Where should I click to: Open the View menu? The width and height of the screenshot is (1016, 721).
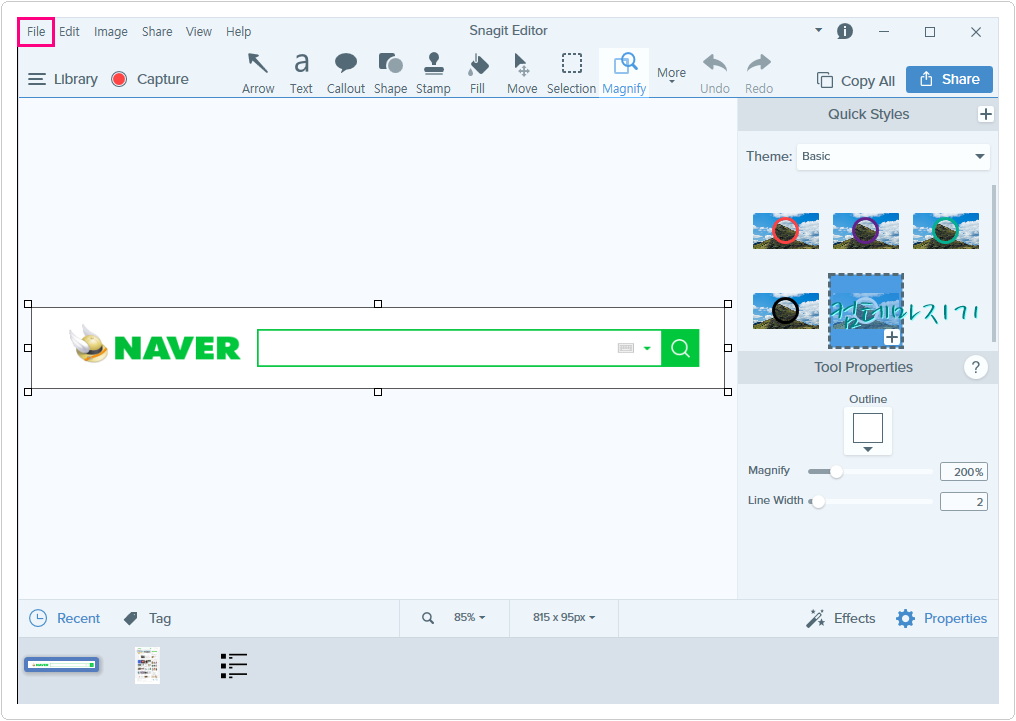pos(198,32)
